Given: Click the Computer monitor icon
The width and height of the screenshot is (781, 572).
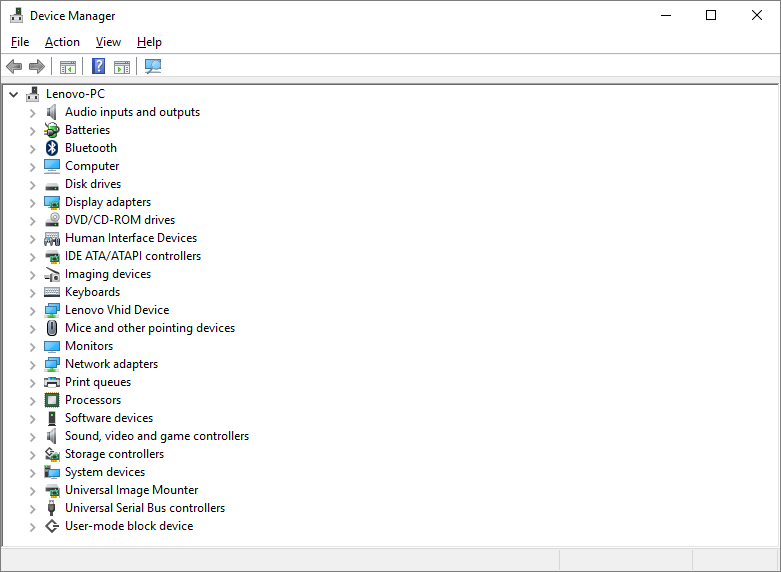Looking at the screenshot, I should 52,166.
